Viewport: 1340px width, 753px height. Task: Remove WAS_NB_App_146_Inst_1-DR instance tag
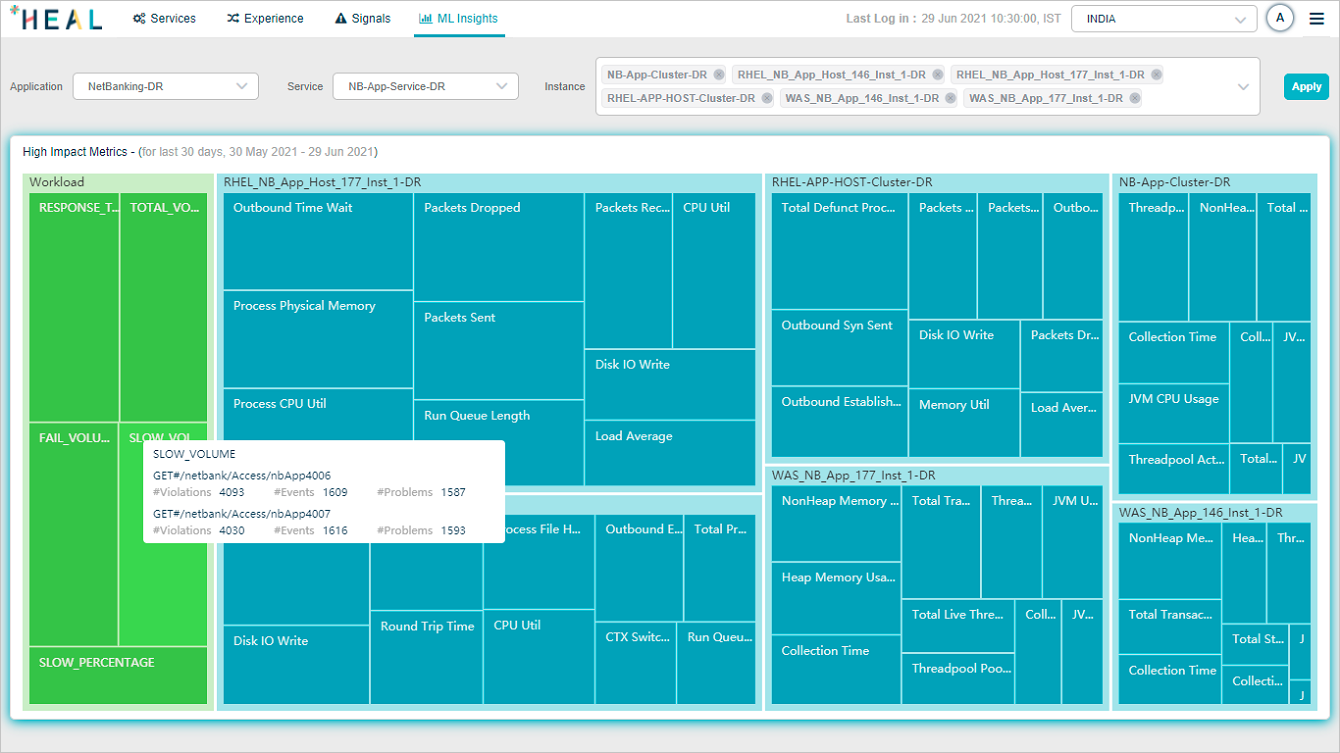coord(951,98)
